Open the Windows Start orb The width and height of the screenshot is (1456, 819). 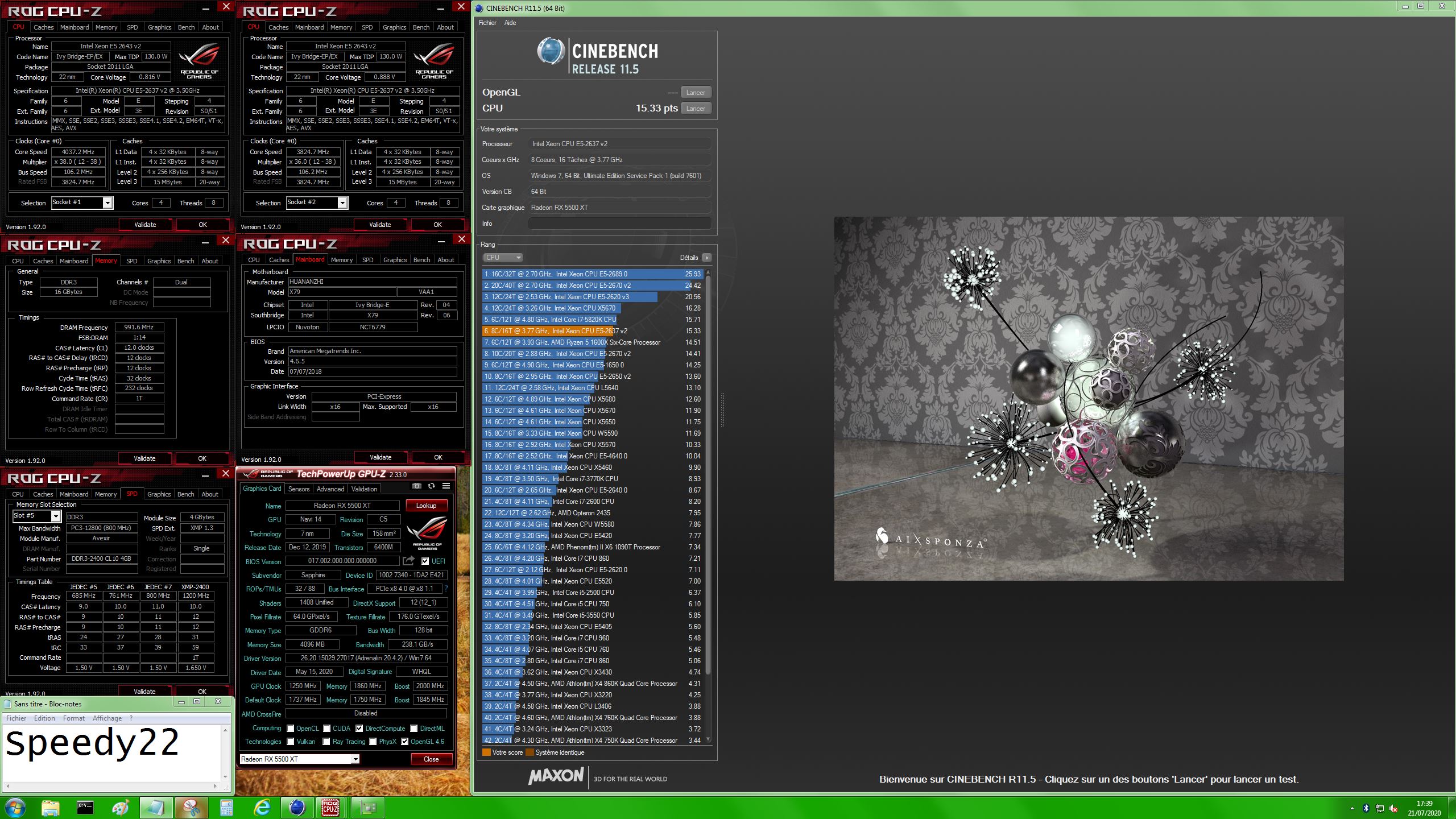[x=15, y=808]
